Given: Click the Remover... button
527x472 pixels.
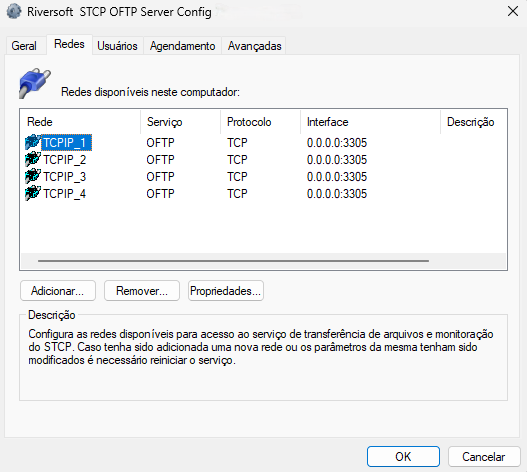Looking at the screenshot, I should click(142, 291).
